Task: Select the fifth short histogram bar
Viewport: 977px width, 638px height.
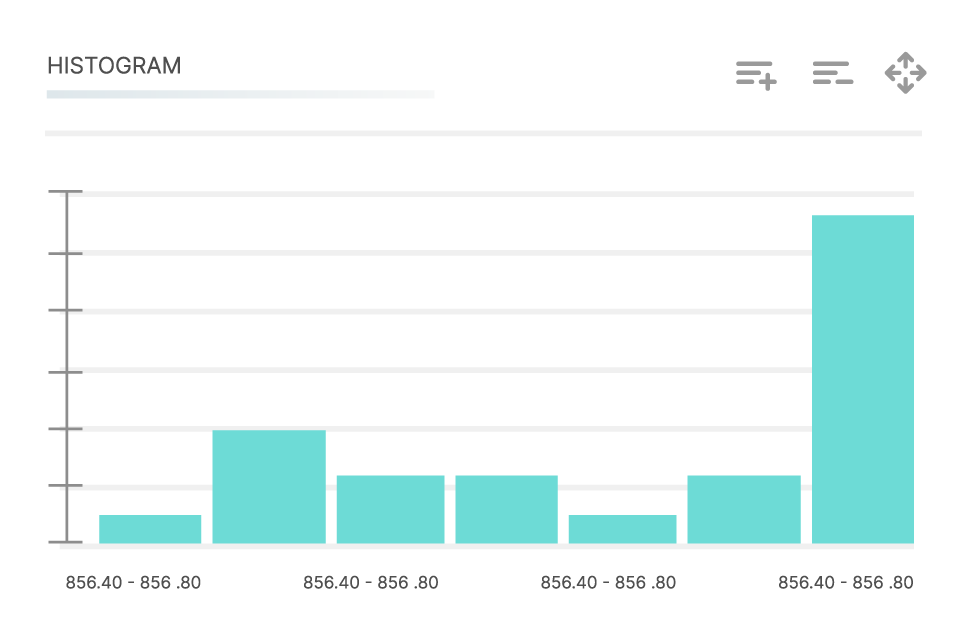Action: (622, 529)
